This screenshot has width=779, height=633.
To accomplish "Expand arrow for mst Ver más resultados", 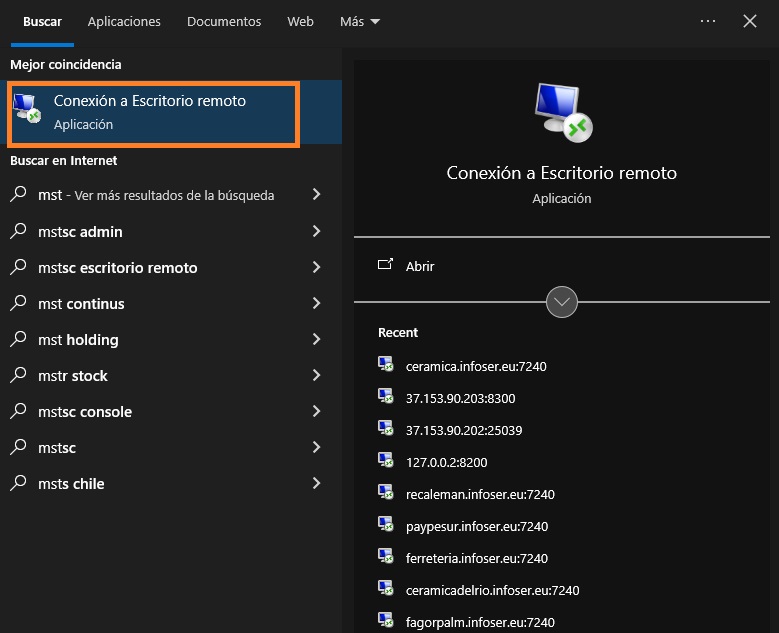I will 316,194.
